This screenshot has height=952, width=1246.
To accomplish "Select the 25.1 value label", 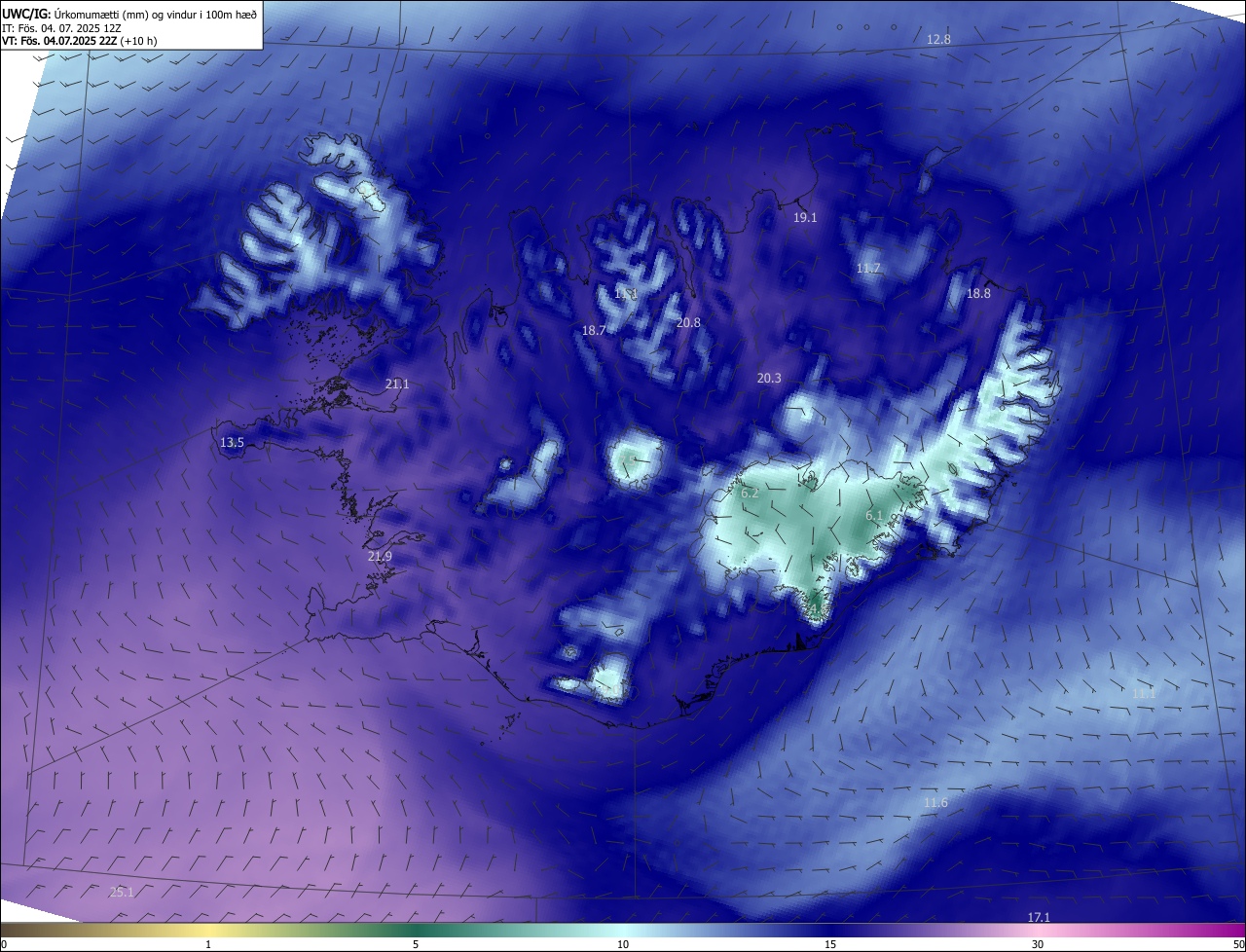I will 122,893.
